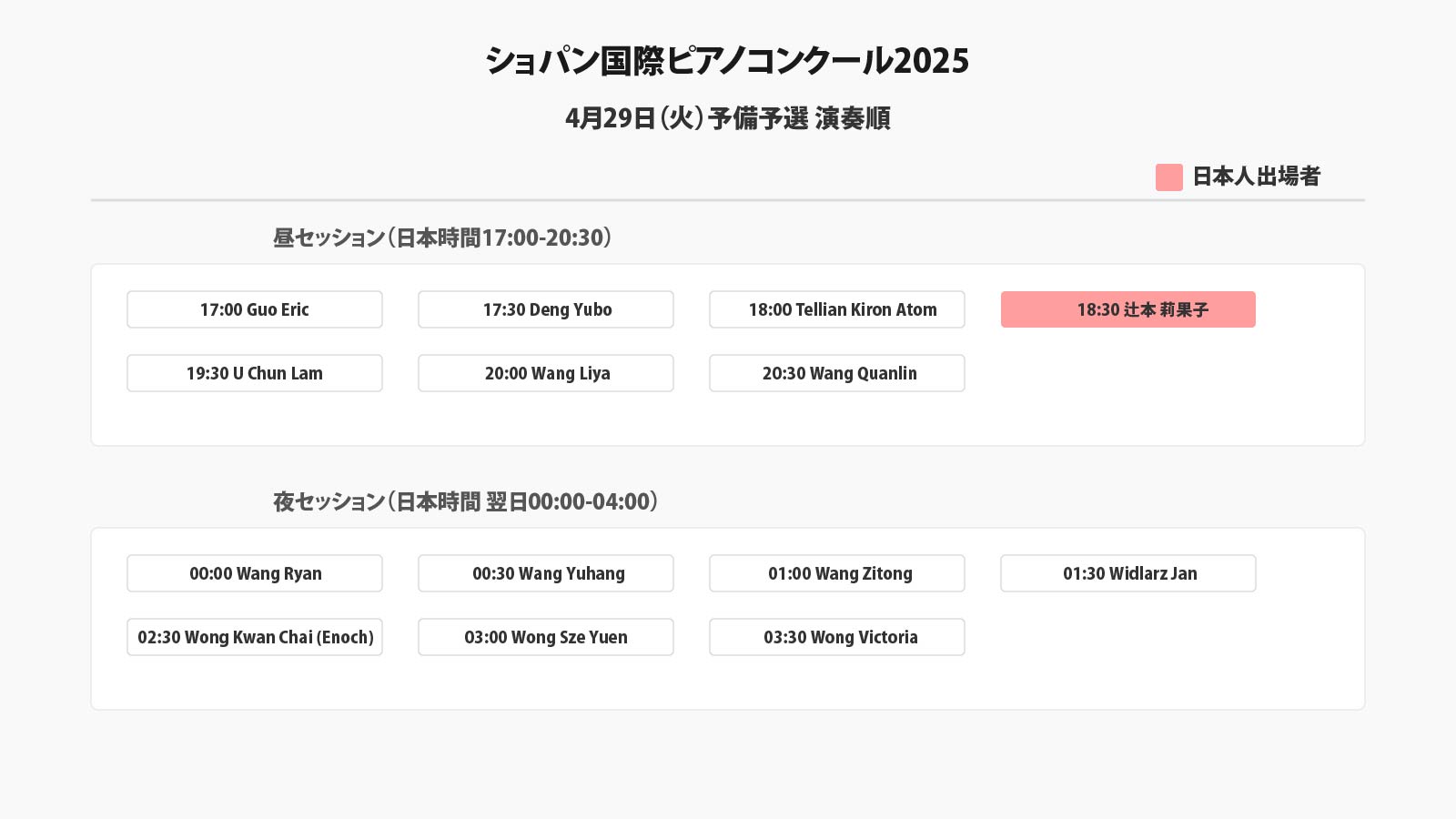Click the 昼セッション section heading

tap(442, 238)
